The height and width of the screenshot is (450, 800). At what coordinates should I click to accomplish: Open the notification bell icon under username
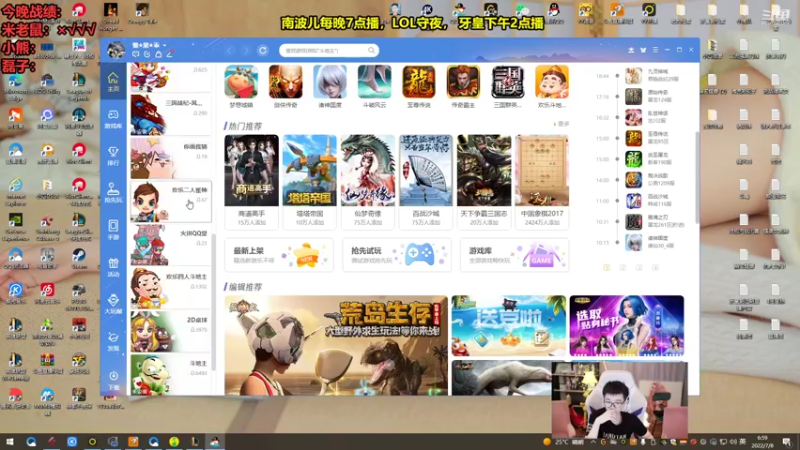[x=158, y=54]
